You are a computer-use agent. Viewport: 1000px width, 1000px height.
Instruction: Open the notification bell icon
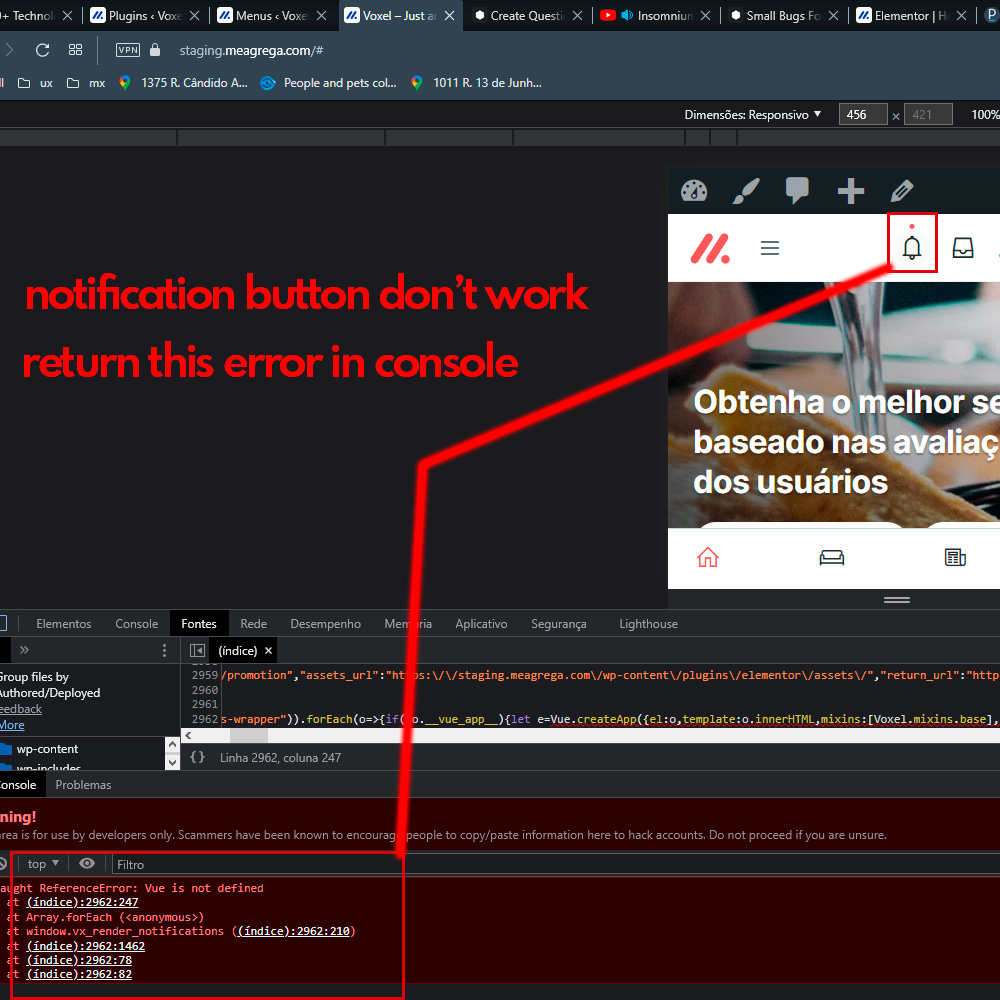tap(911, 243)
